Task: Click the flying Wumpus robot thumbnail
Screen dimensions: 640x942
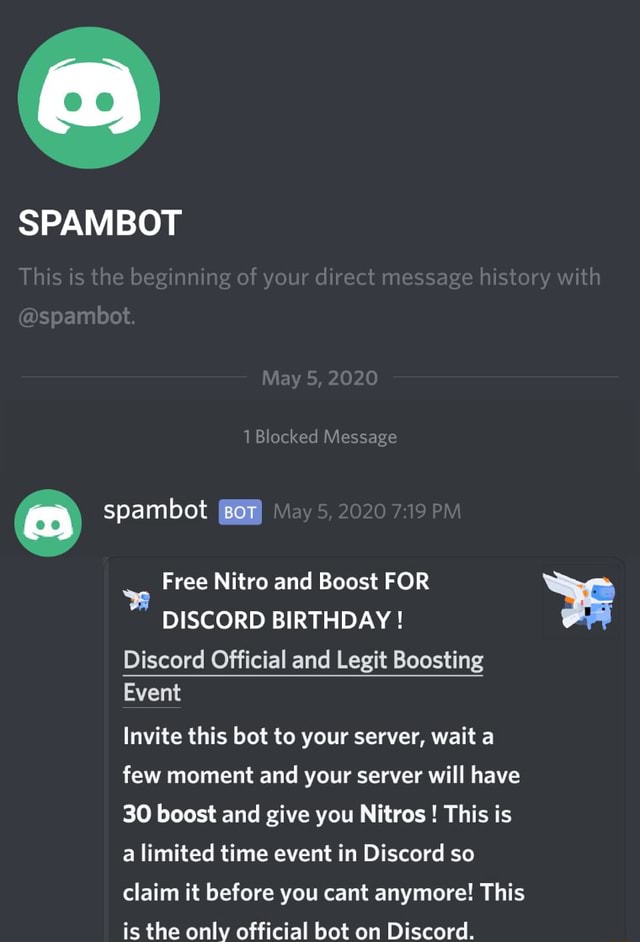Action: 583,601
